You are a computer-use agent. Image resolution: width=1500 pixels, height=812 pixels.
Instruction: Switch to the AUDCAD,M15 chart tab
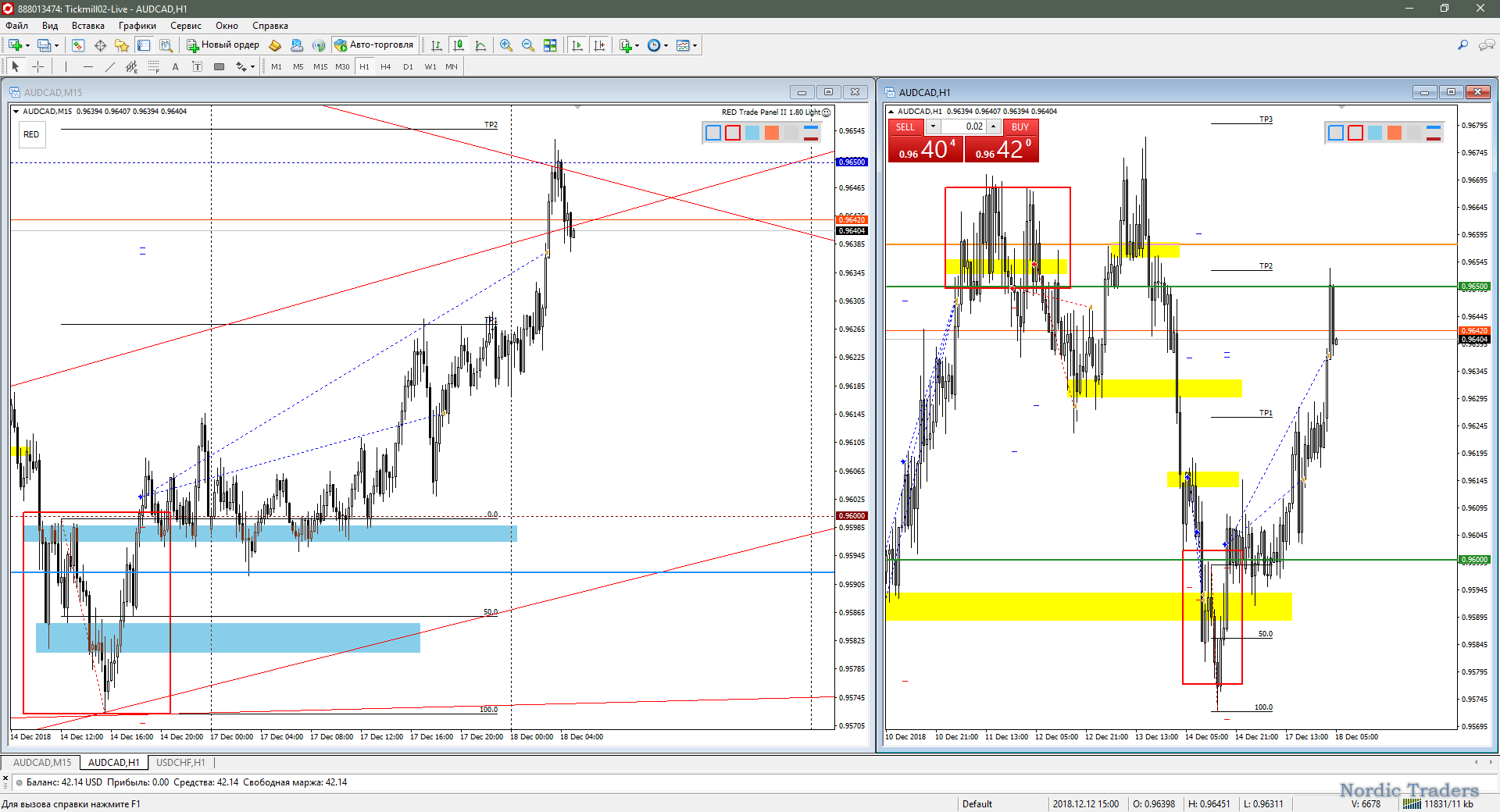click(x=42, y=763)
